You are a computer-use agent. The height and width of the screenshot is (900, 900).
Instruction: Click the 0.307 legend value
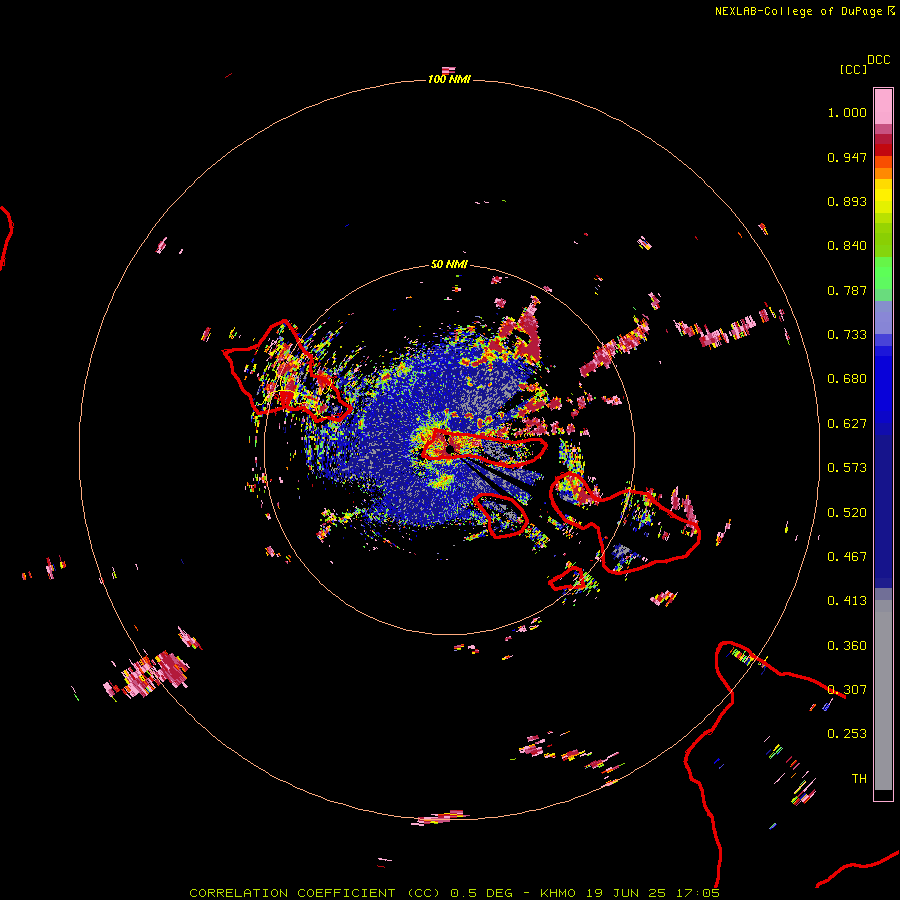847,690
